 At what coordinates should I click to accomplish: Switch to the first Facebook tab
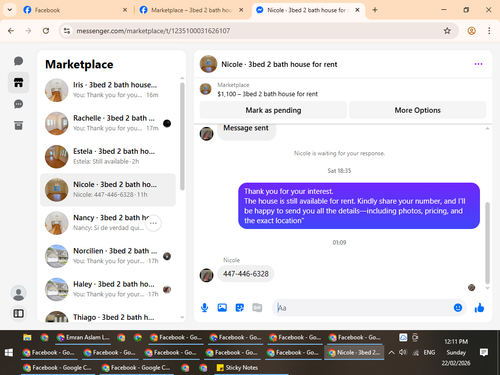(75, 10)
